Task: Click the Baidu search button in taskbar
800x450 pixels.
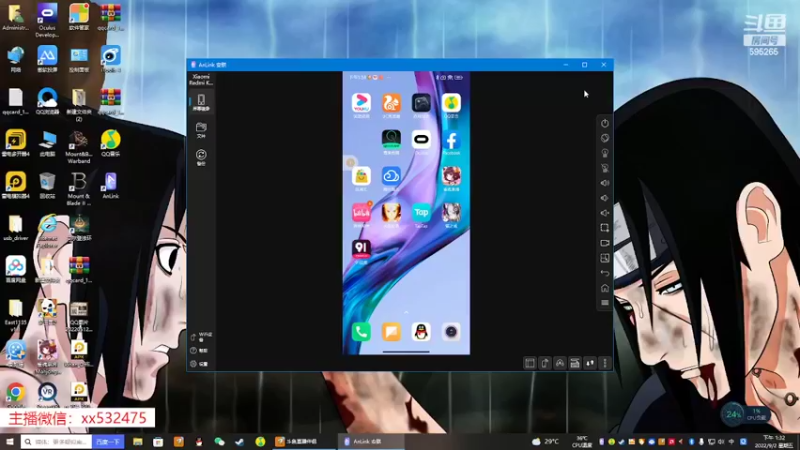Action: click(108, 442)
